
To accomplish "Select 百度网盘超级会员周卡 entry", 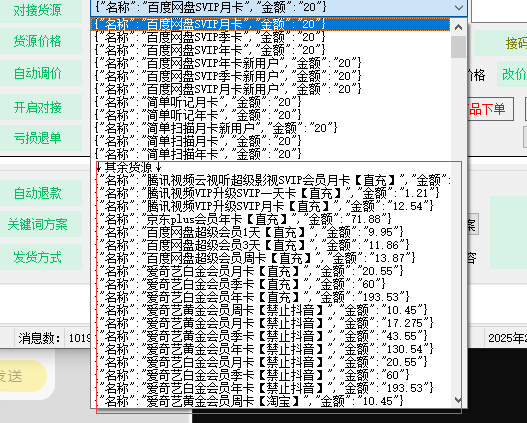I will (271, 258).
